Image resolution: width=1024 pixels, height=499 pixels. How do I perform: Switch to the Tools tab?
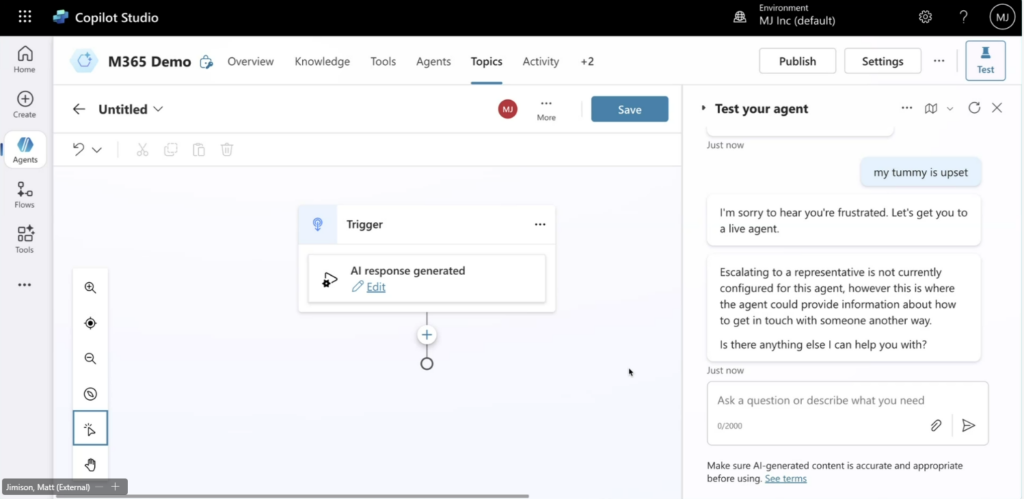pyautogui.click(x=383, y=61)
